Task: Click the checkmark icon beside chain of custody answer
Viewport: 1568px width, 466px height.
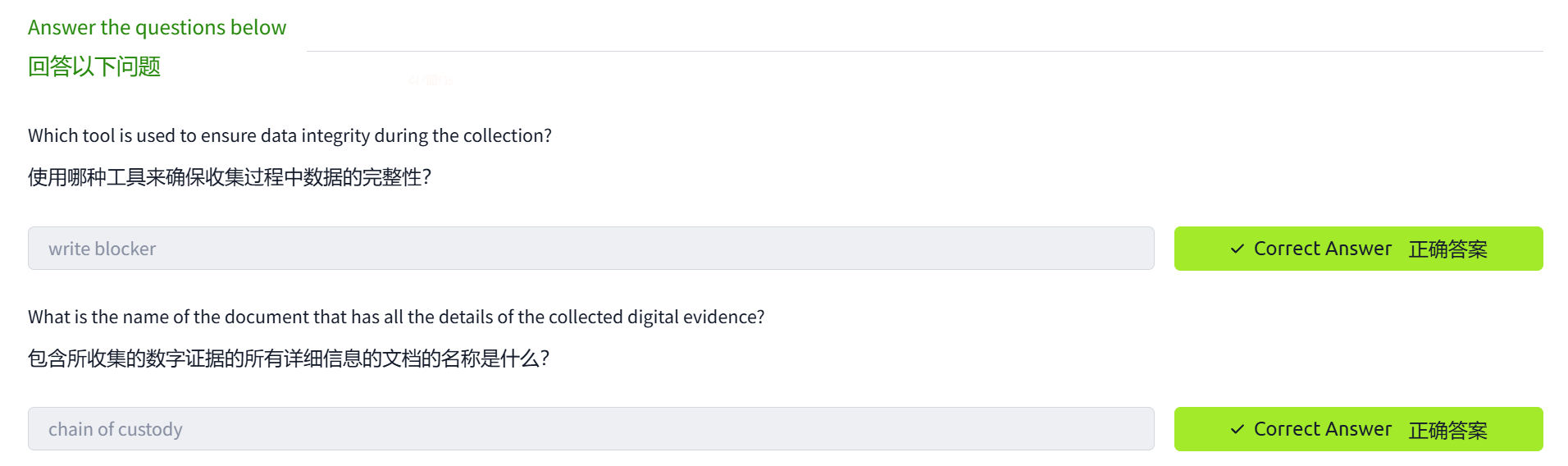Action: (x=1237, y=429)
